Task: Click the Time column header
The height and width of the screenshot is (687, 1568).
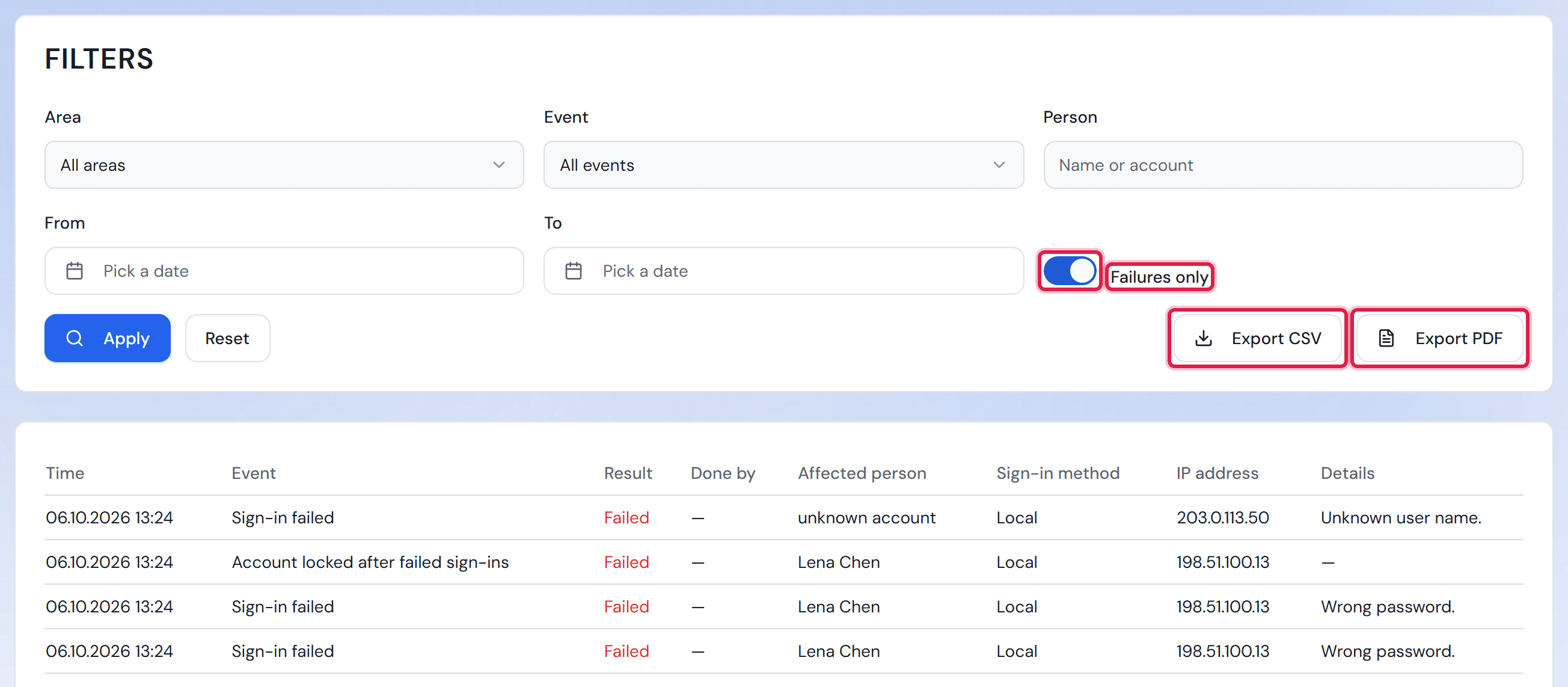Action: click(x=64, y=473)
